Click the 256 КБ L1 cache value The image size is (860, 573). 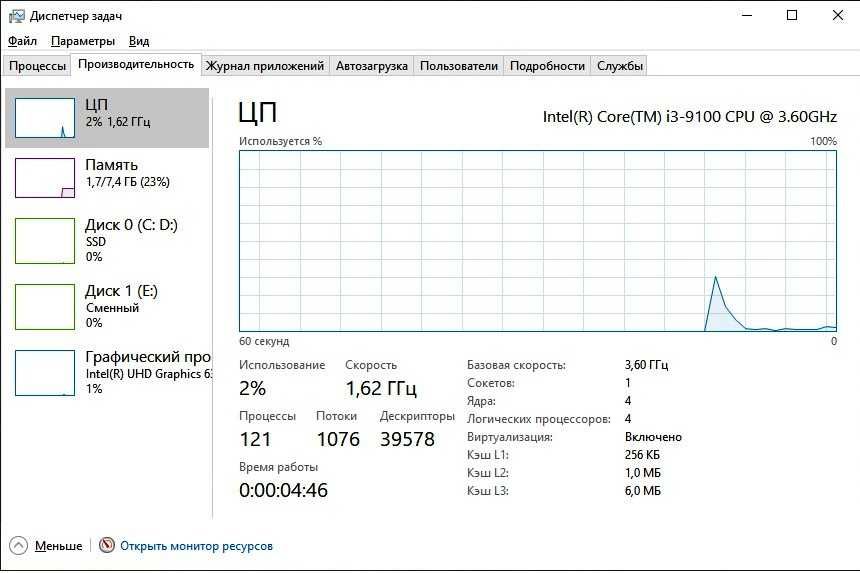click(642, 455)
